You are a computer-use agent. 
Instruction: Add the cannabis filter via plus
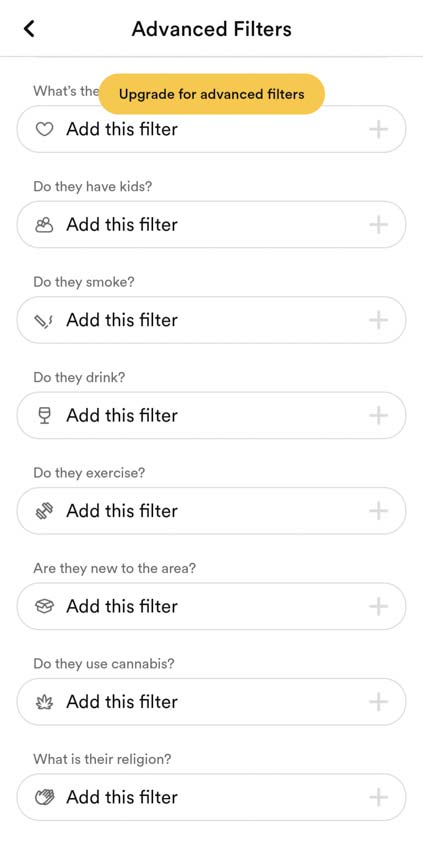click(378, 702)
